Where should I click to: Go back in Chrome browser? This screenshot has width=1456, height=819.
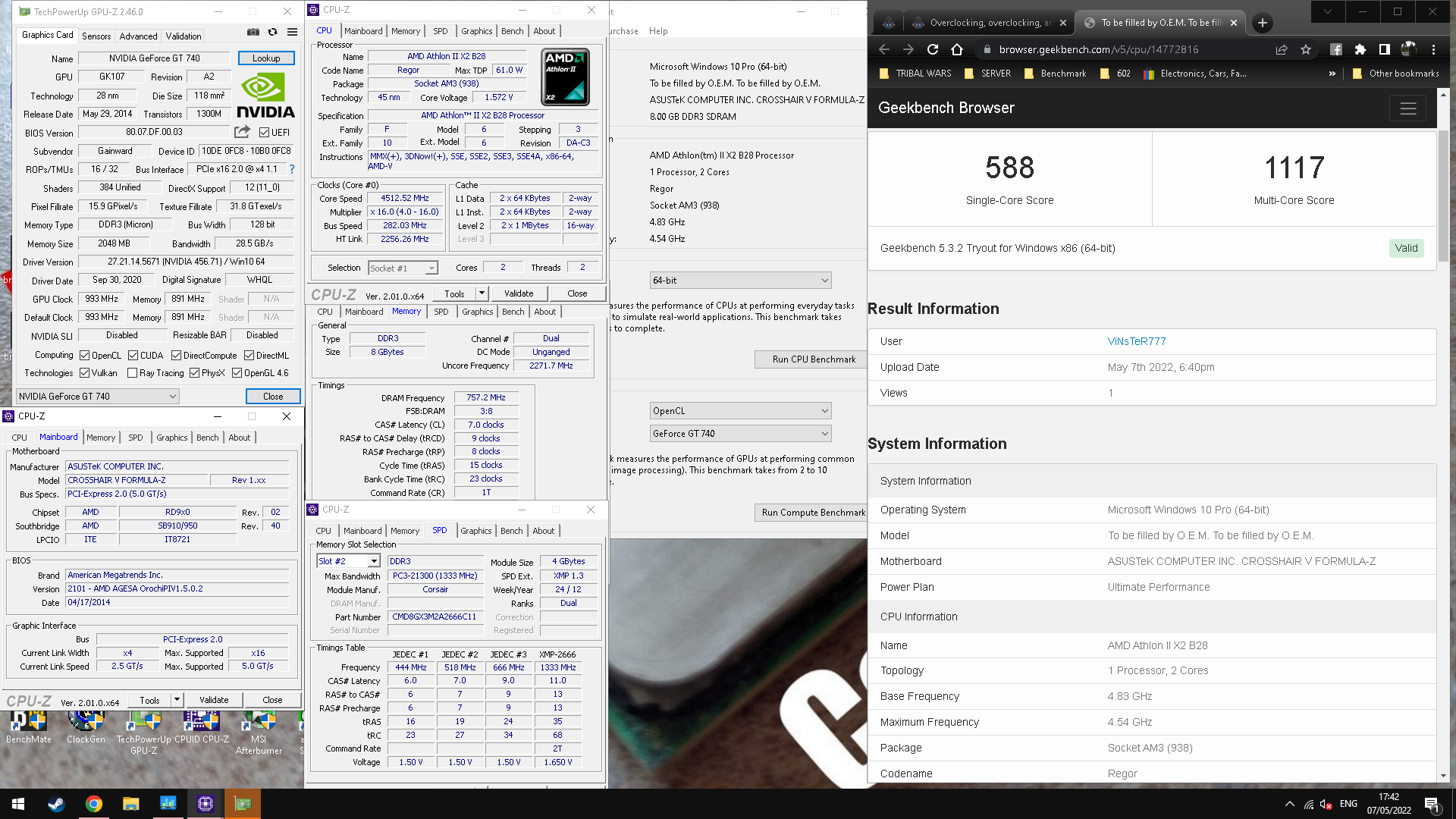click(884, 49)
